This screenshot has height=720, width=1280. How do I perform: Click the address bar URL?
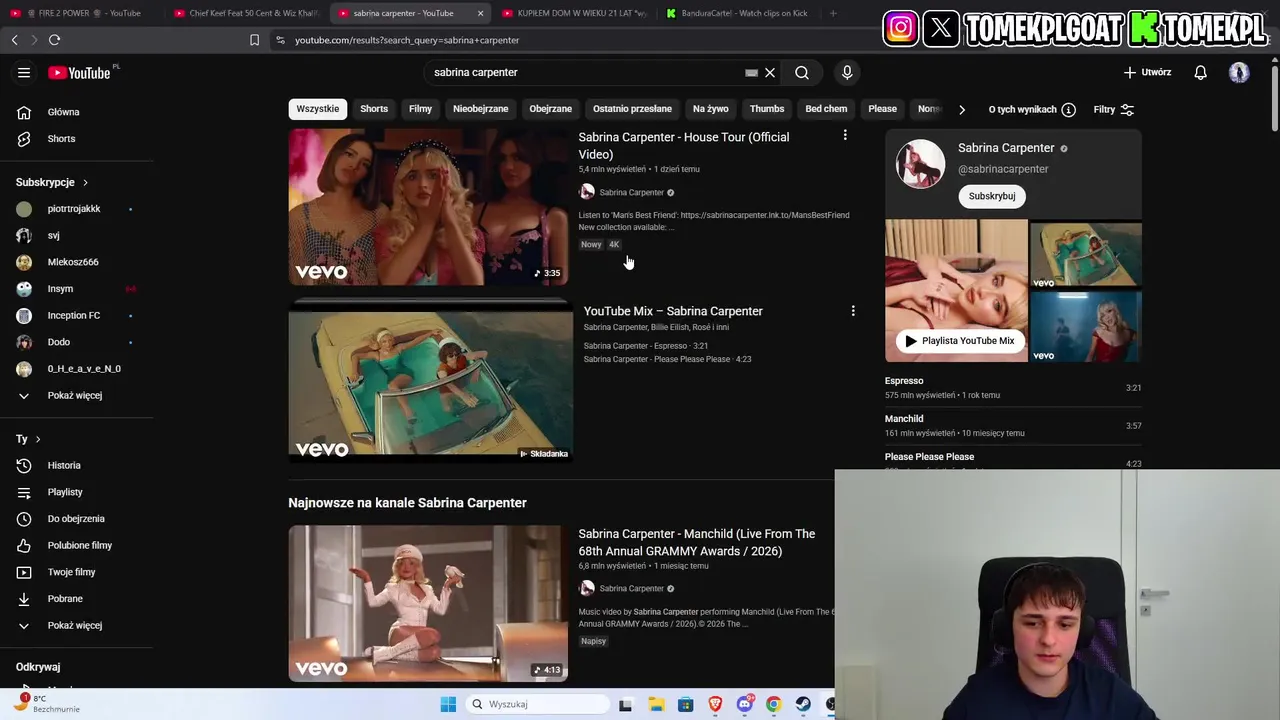tap(407, 40)
